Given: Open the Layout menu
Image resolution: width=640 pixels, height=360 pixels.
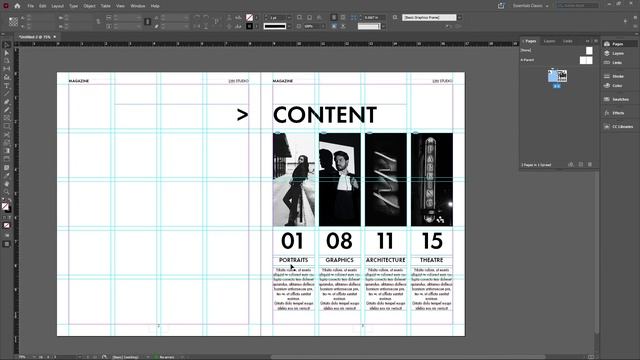Looking at the screenshot, I should [x=58, y=6].
